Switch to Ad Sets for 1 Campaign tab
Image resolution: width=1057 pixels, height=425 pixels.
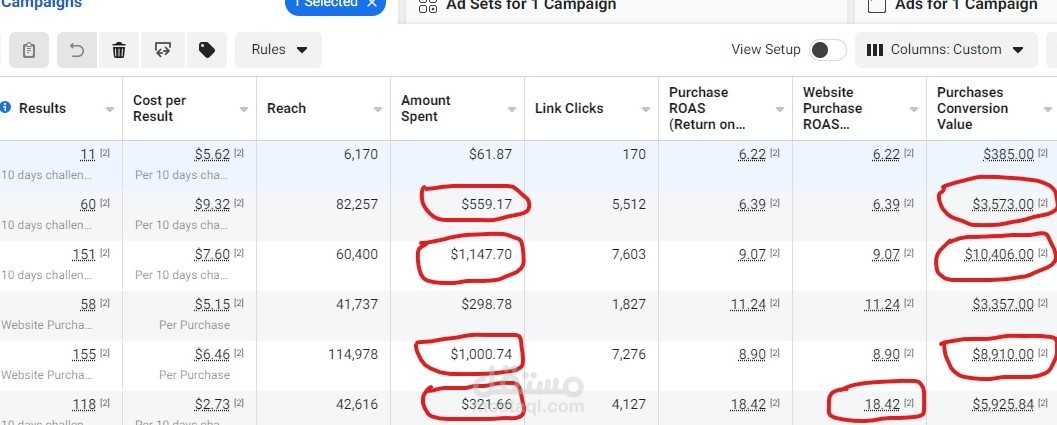click(x=530, y=6)
